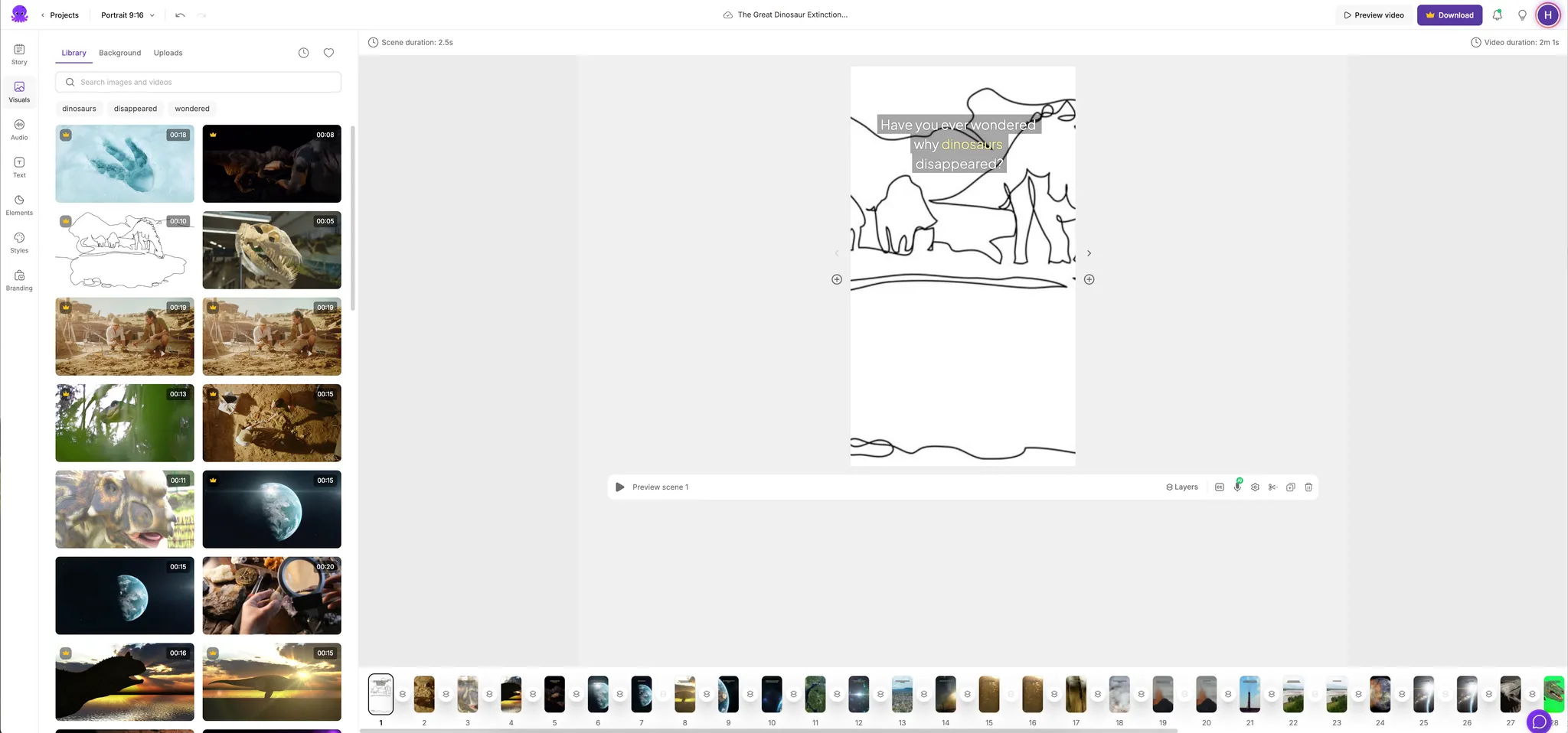
Task: Click the library panel vertical scrollbar
Action: 353,218
